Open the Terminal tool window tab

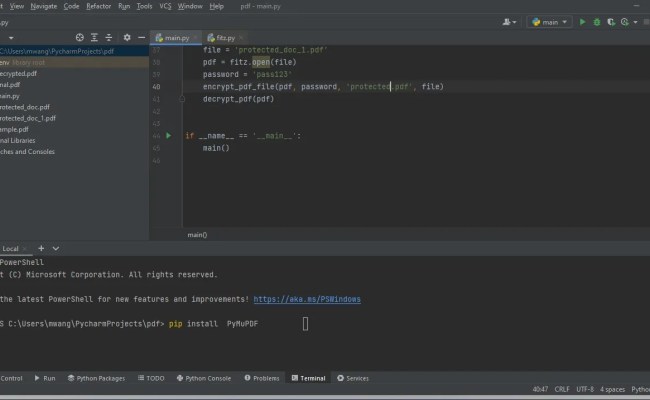pos(308,378)
